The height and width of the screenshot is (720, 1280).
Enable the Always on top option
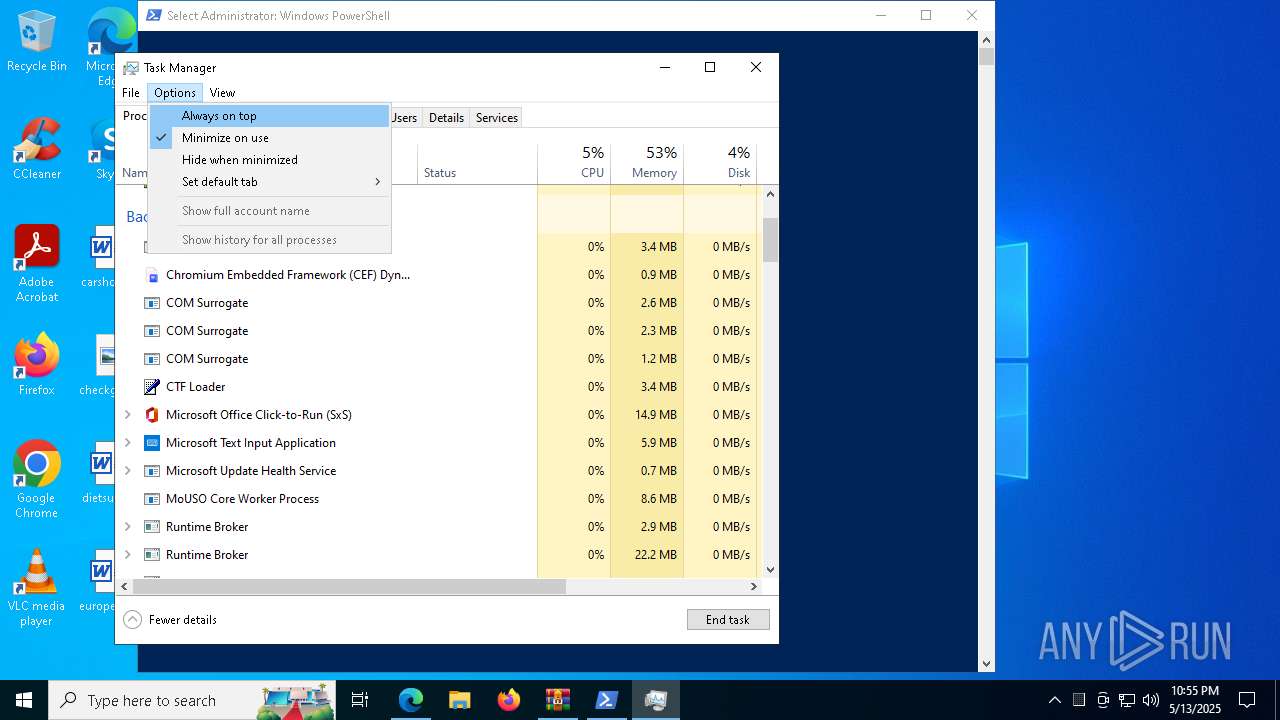(269, 116)
